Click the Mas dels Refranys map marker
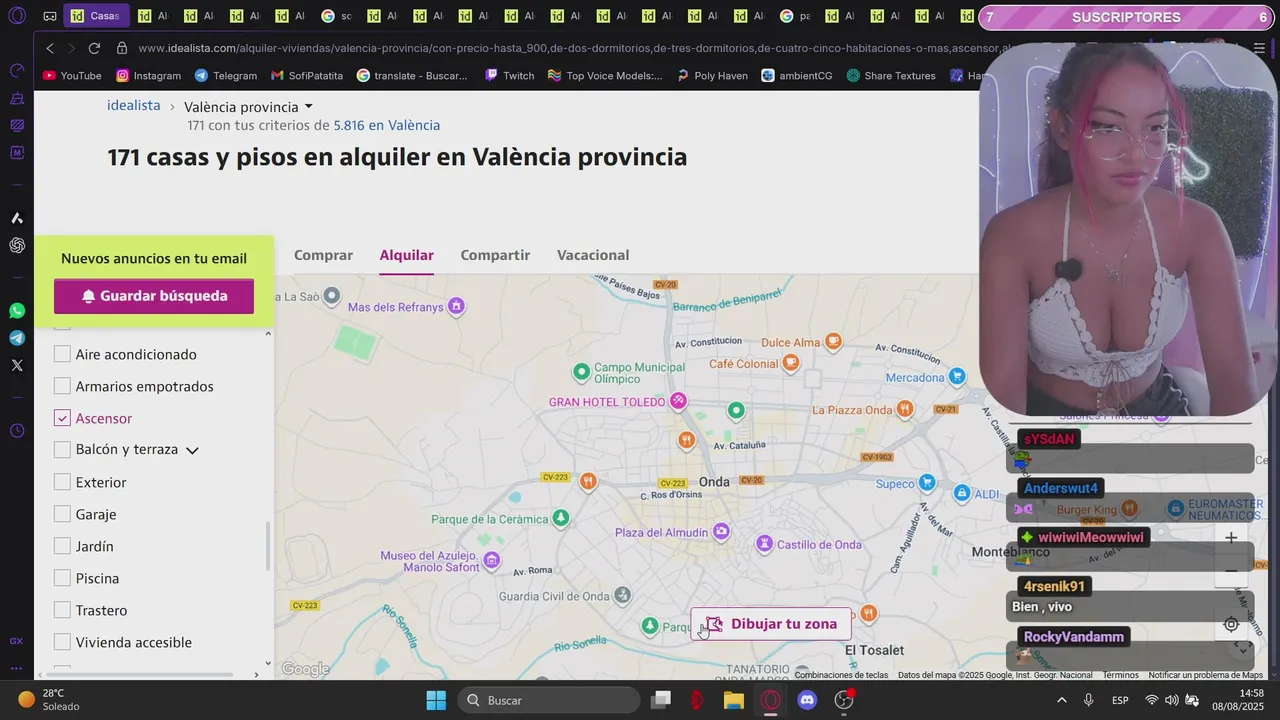This screenshot has height=720, width=1280. [456, 306]
